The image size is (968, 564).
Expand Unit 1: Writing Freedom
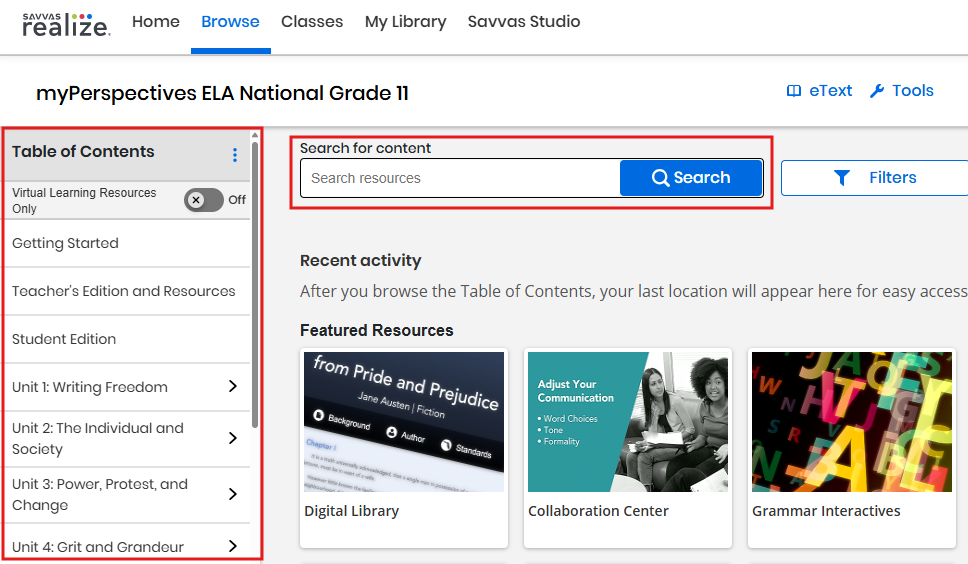[232, 387]
